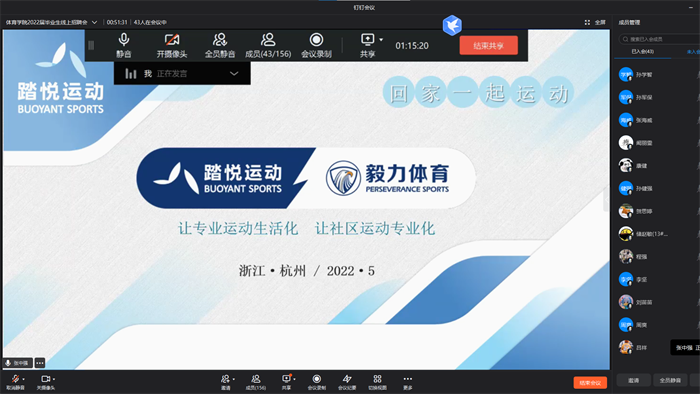
Task: Click the bottom 关闭摄像头 camera icon
Action: [46, 382]
